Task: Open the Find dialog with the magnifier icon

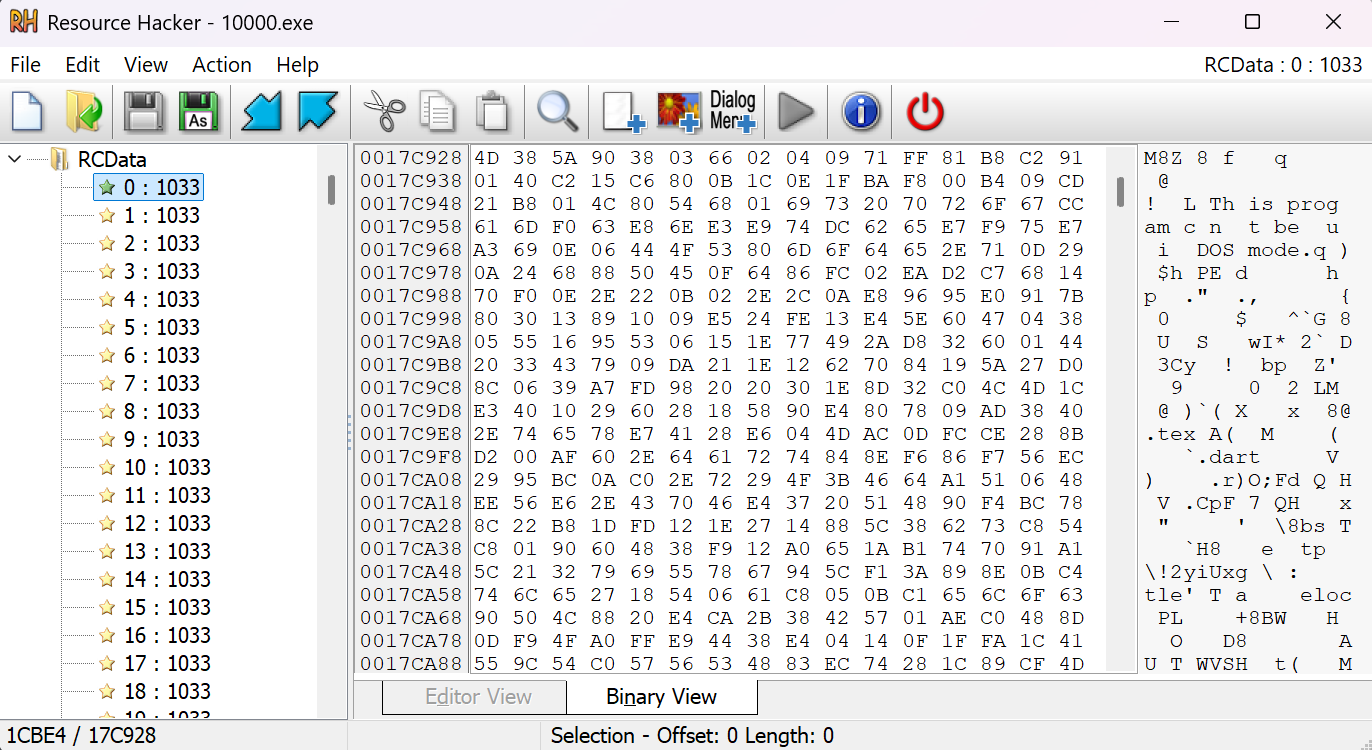Action: 558,112
